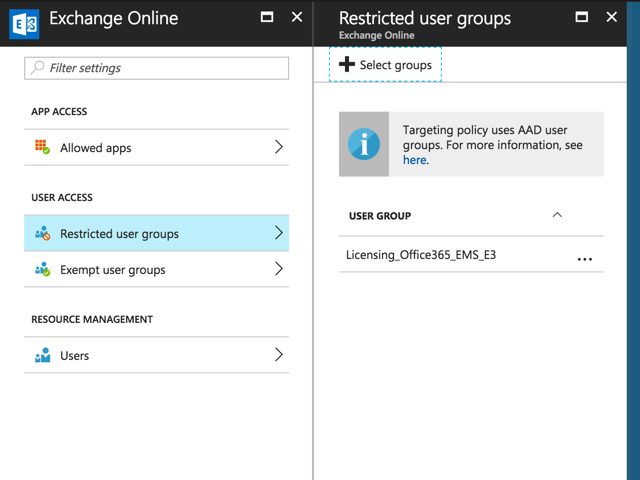Open Exempt user groups menu item
The height and width of the screenshot is (480, 640).
[157, 269]
